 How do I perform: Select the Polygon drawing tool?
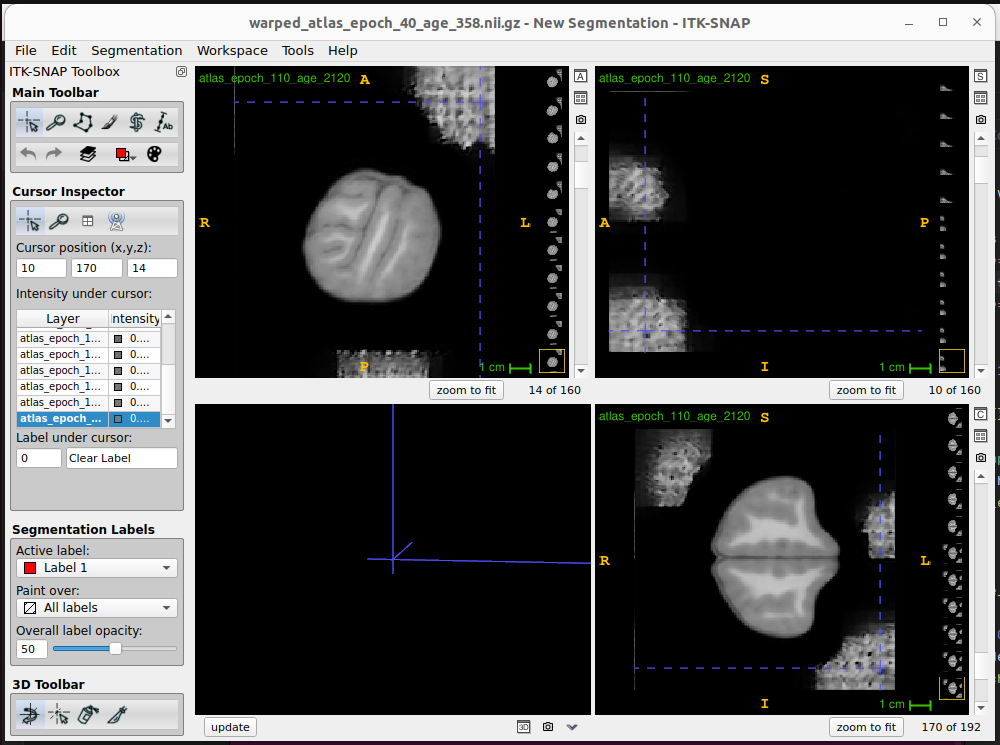(x=83, y=122)
